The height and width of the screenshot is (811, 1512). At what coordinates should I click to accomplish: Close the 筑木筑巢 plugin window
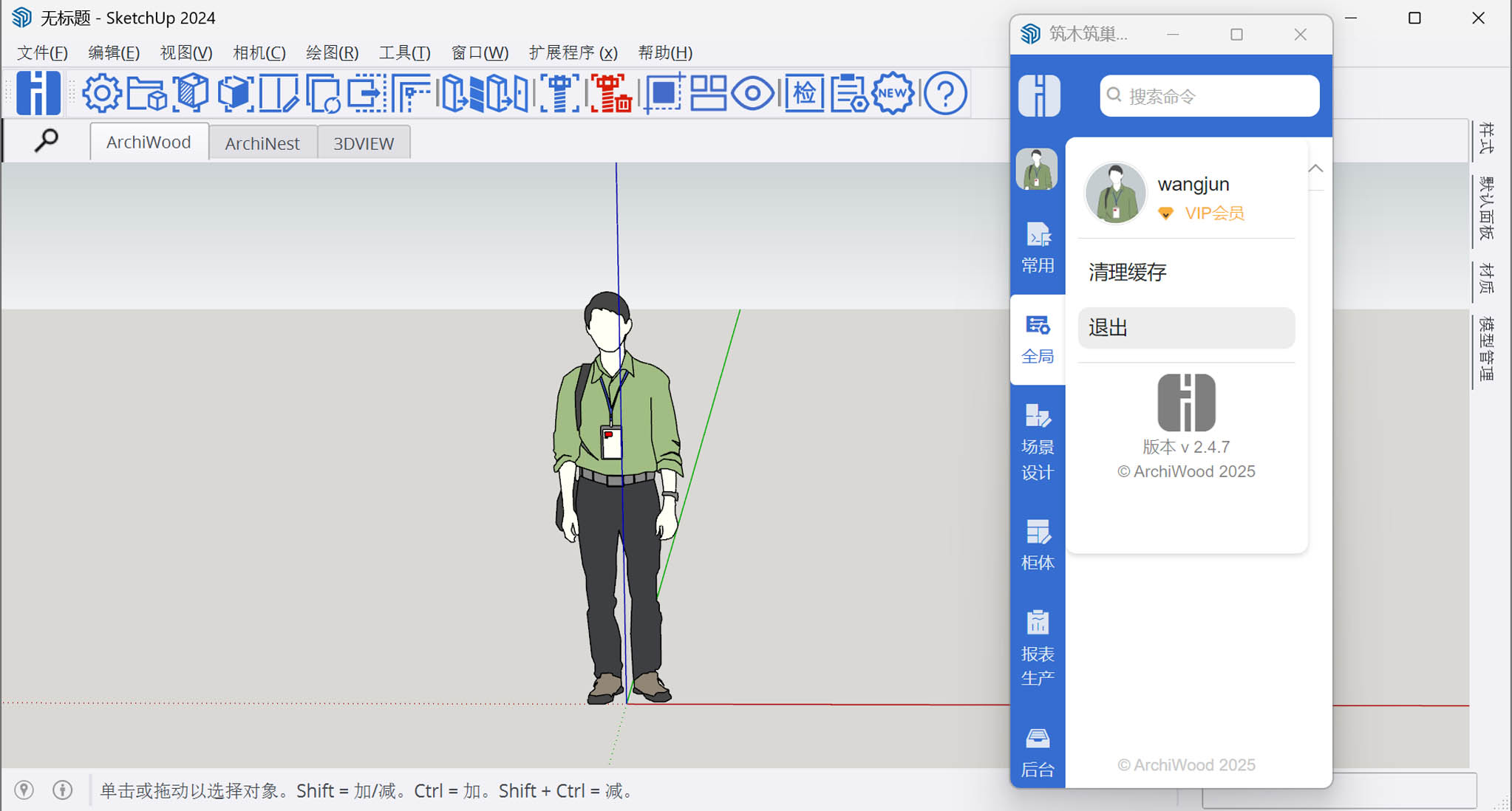pyautogui.click(x=1301, y=35)
